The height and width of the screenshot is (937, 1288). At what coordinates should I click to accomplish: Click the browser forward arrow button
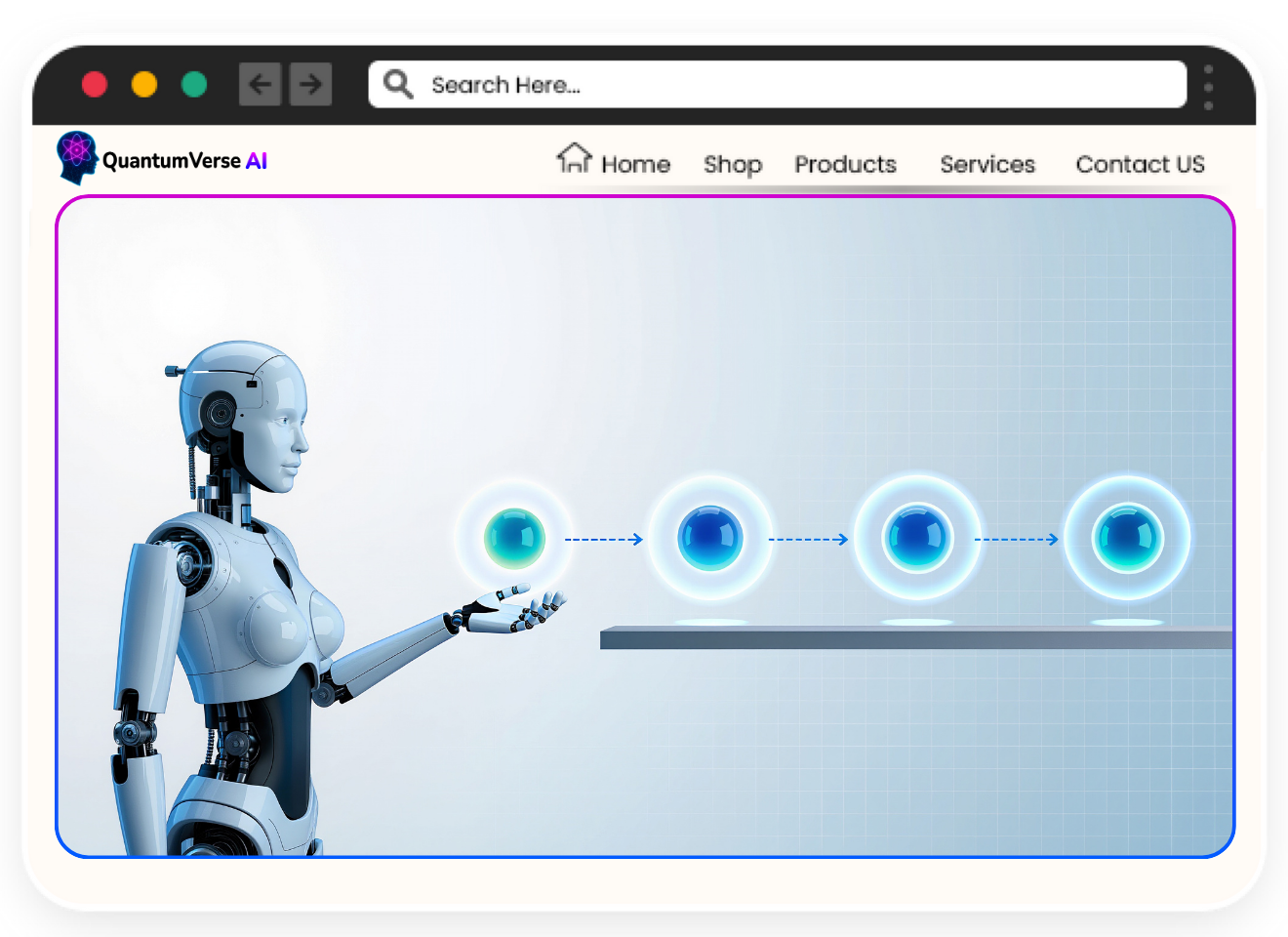point(311,85)
